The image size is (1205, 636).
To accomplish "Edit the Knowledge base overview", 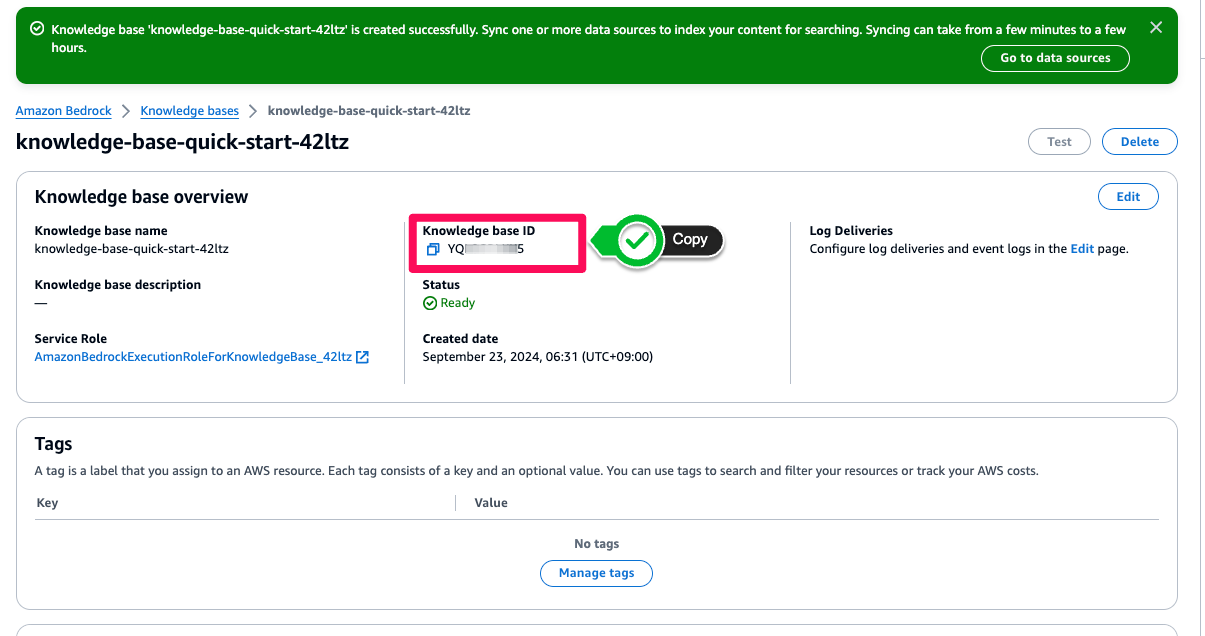I will click(x=1128, y=197).
